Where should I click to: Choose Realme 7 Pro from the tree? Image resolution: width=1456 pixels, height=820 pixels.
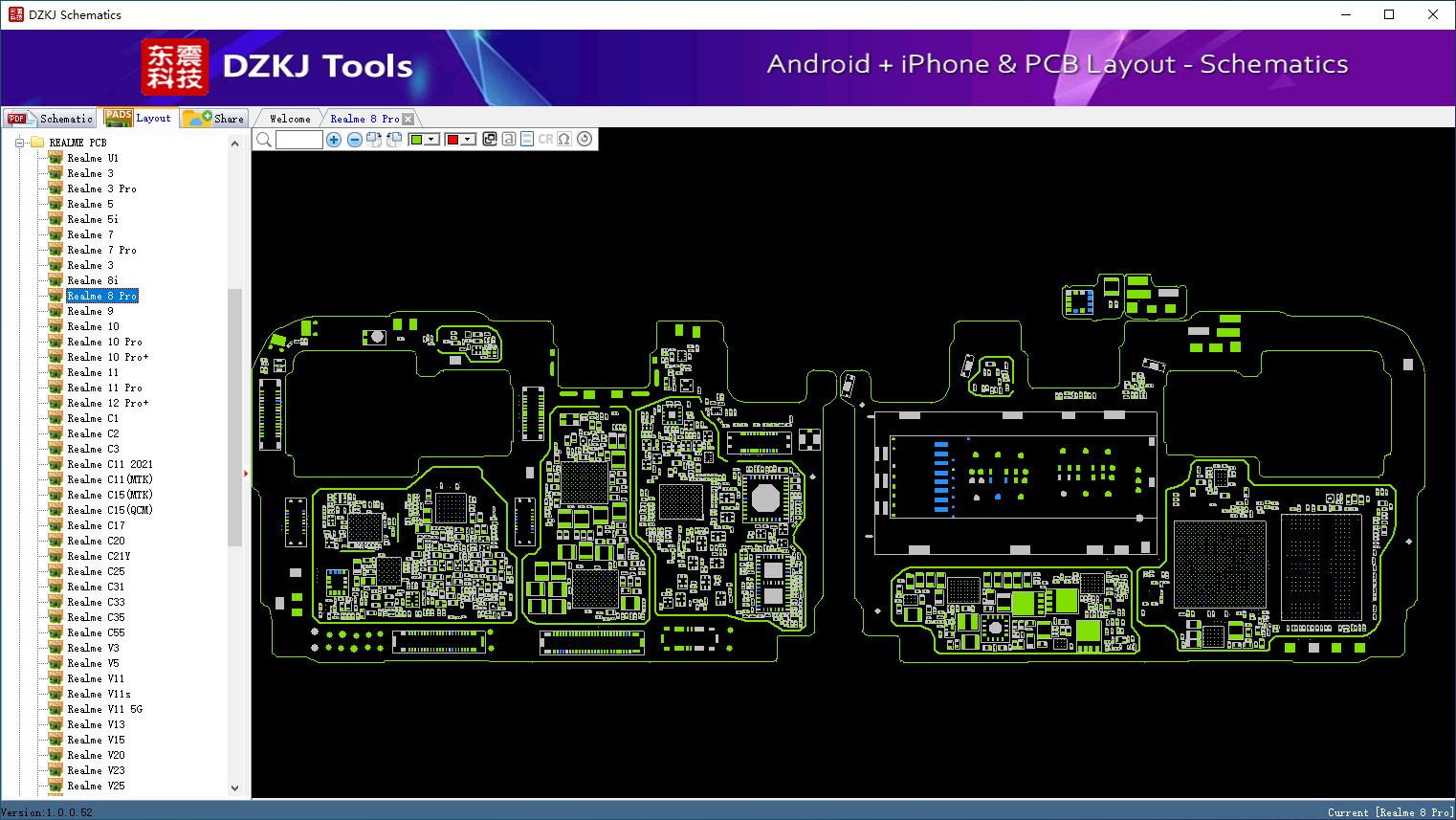(x=101, y=250)
